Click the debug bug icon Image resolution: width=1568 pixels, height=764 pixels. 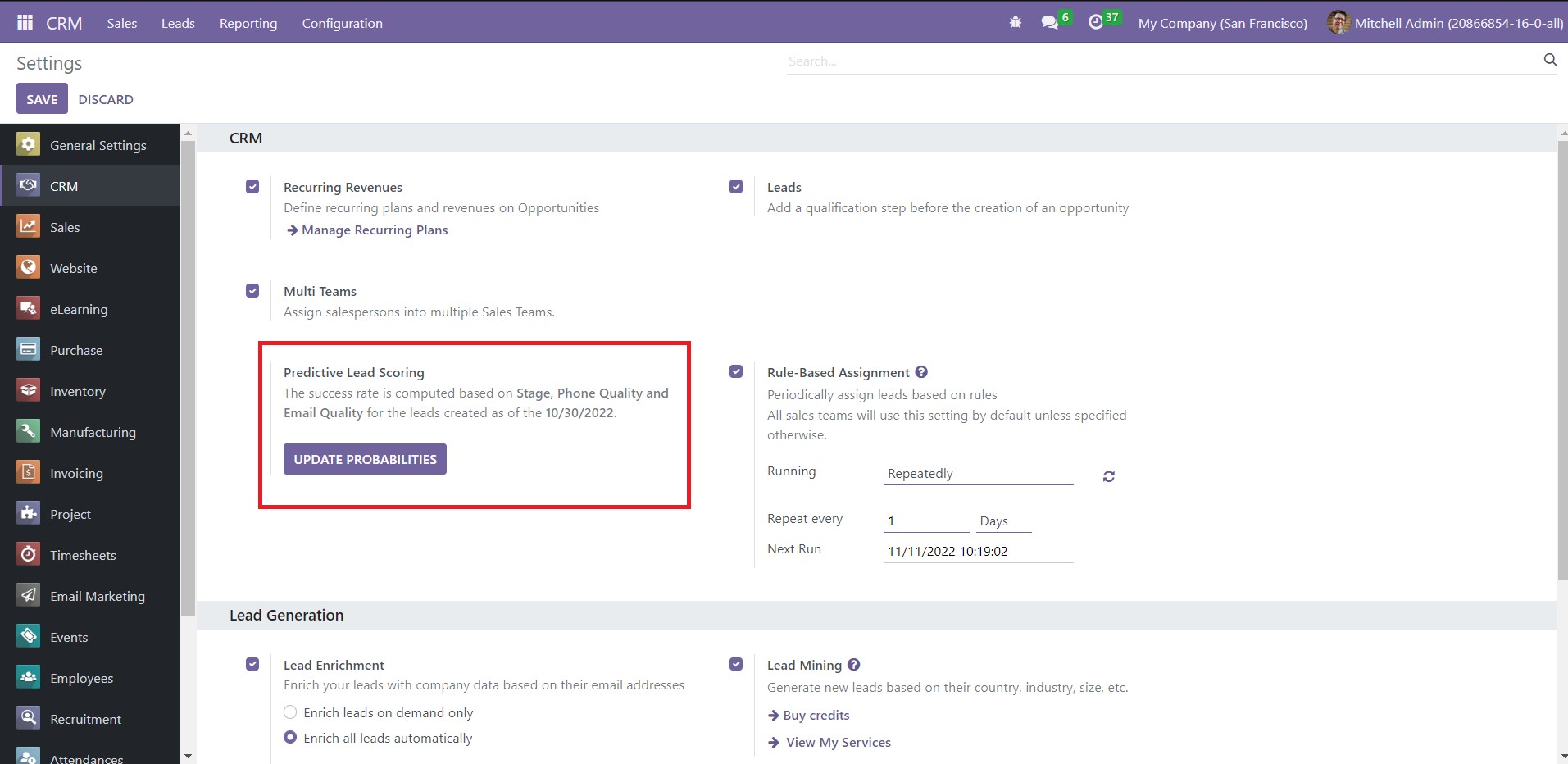[1016, 23]
